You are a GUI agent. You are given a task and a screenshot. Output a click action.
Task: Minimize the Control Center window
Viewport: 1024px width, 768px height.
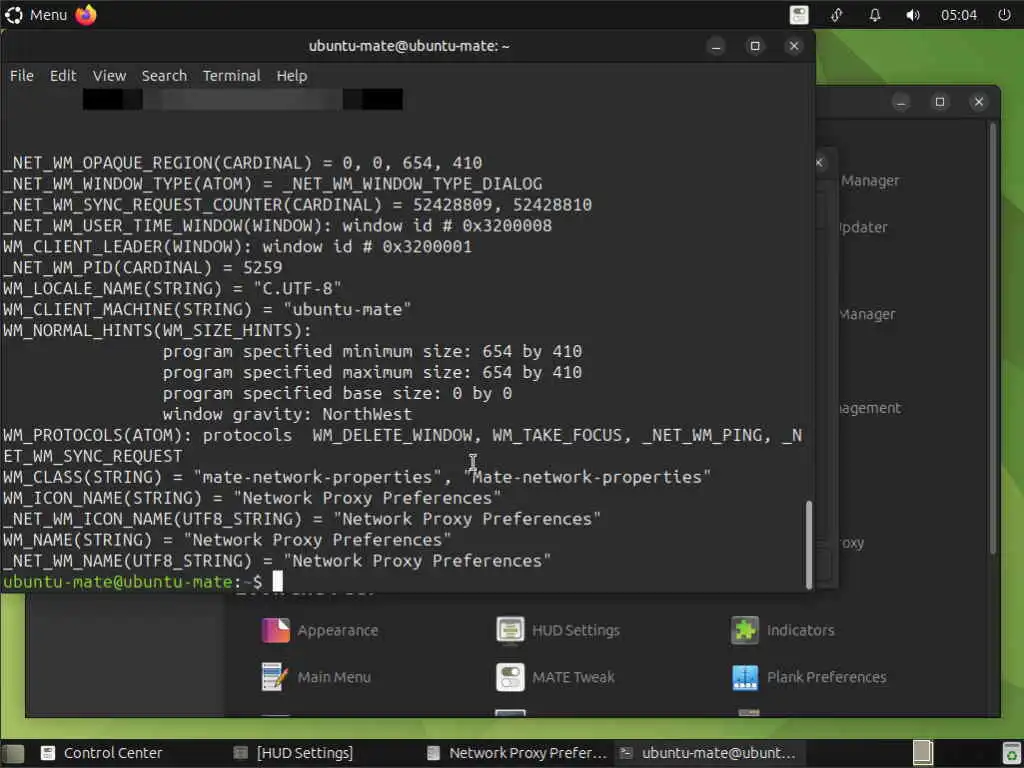pyautogui.click(x=901, y=102)
